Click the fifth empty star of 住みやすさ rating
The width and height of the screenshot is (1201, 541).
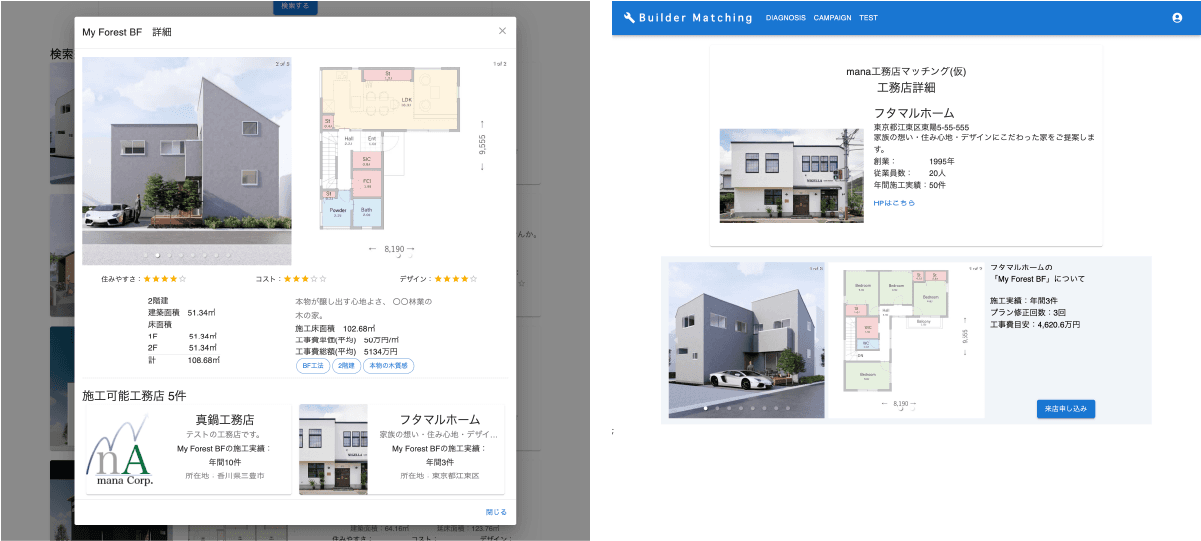182,279
